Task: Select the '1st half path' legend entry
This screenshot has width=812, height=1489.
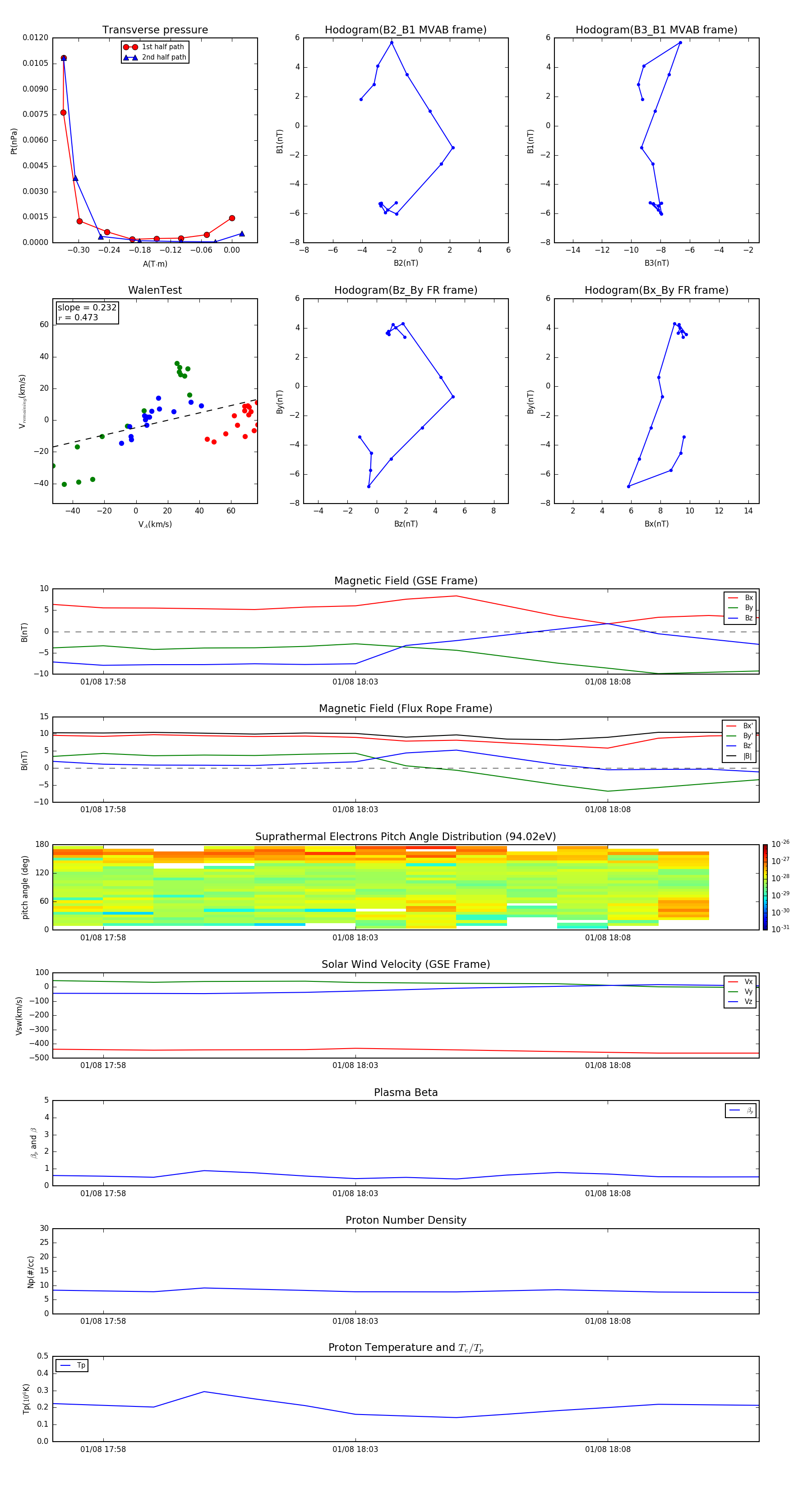Action: pos(154,47)
